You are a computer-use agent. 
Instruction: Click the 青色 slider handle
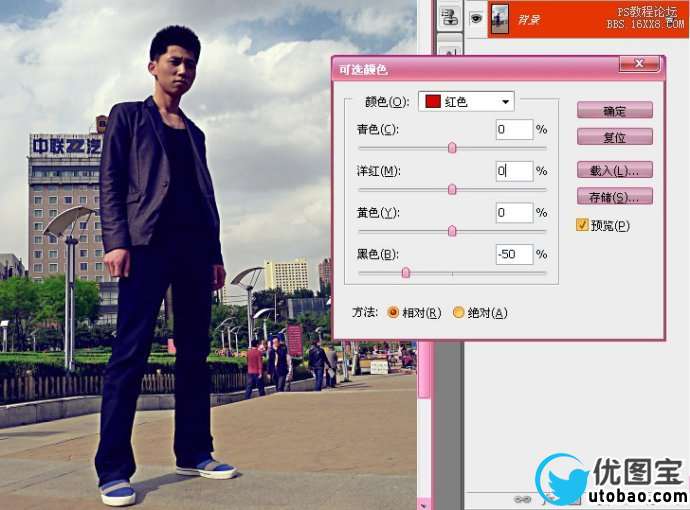pyautogui.click(x=452, y=148)
